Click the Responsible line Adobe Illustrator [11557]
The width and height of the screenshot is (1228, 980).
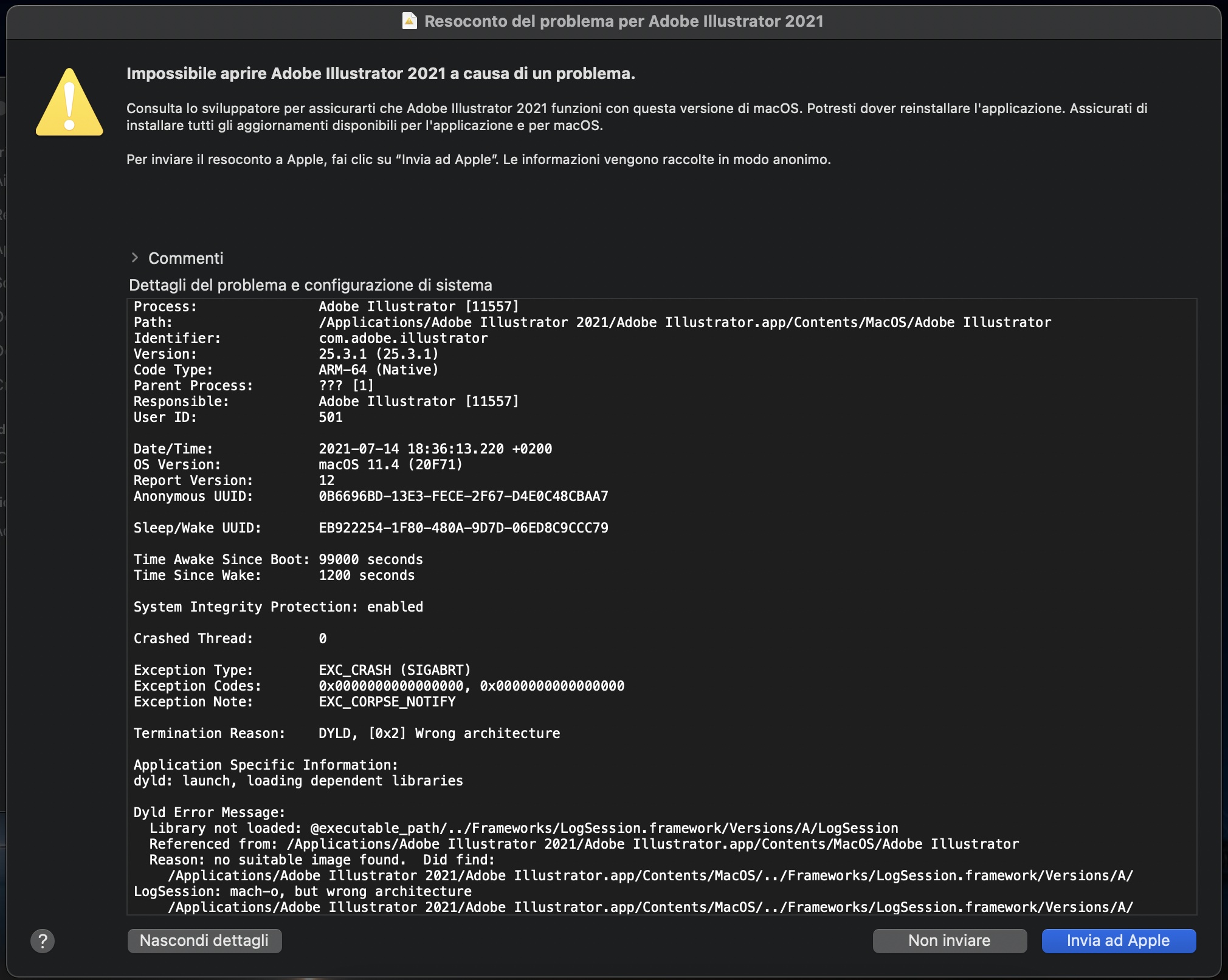[326, 401]
